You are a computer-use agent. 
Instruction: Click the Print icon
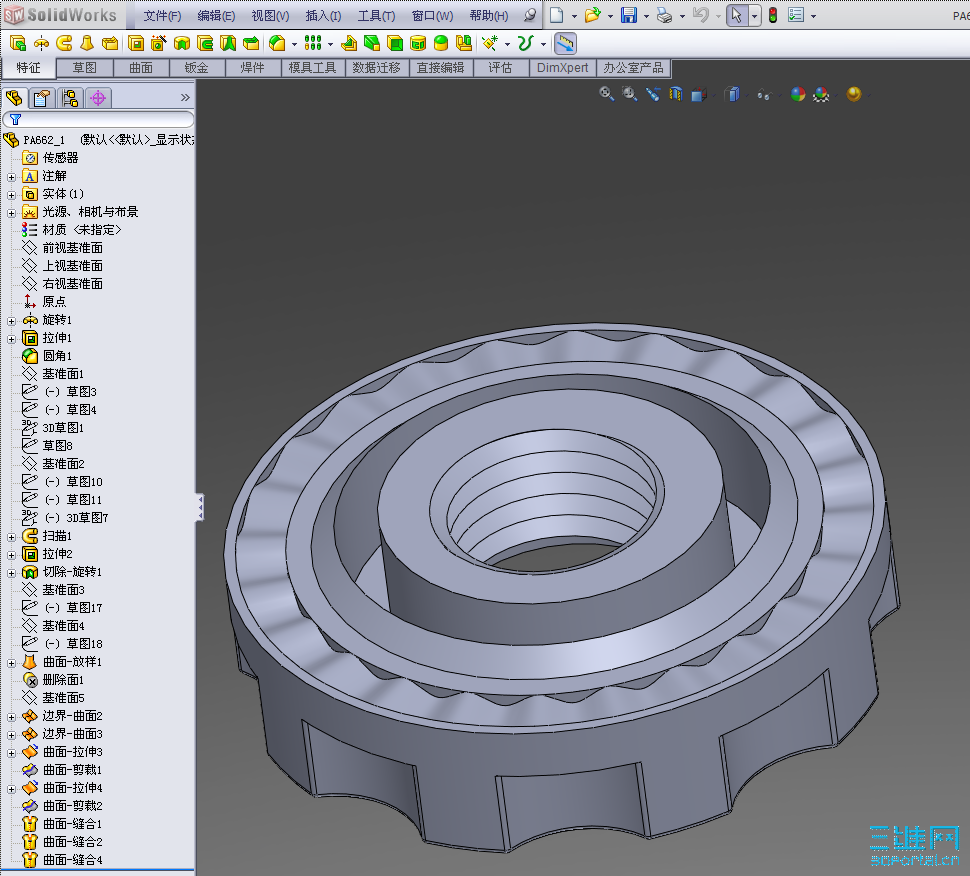pyautogui.click(x=664, y=15)
